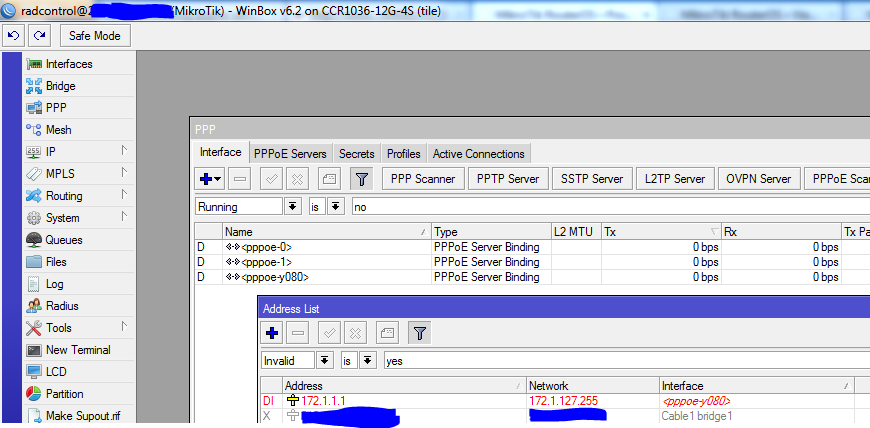
Task: Click the Undo arrow icon
Action: click(x=13, y=36)
